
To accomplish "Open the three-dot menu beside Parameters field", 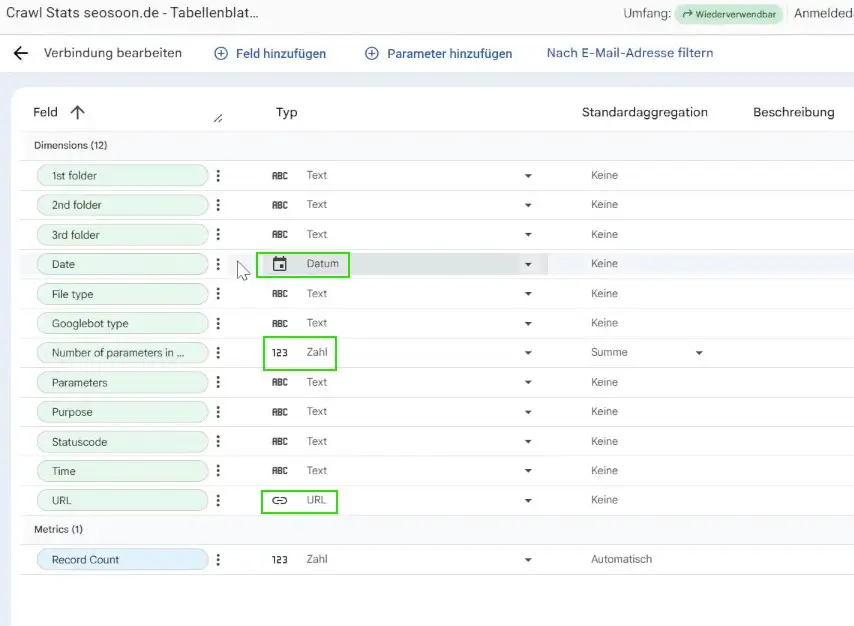I will tap(218, 382).
